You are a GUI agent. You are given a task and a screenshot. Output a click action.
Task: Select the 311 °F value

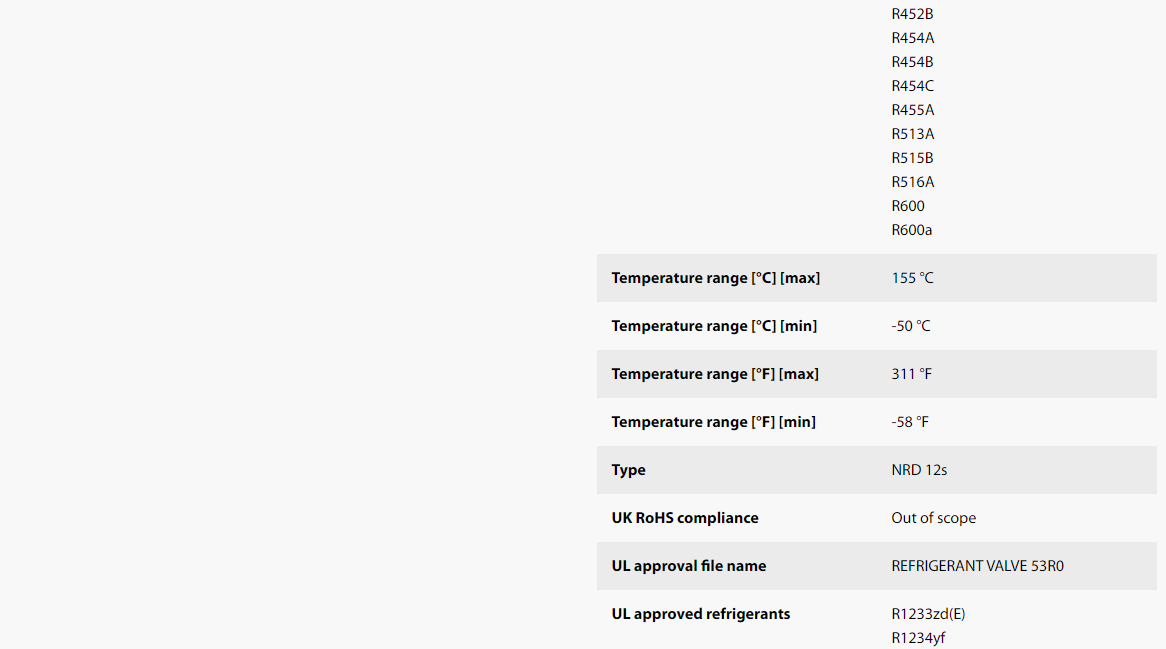(912, 374)
